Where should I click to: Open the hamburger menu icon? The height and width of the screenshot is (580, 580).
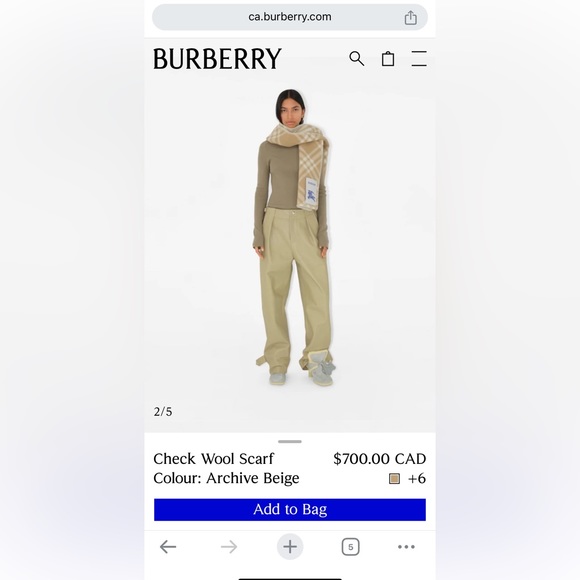click(419, 58)
